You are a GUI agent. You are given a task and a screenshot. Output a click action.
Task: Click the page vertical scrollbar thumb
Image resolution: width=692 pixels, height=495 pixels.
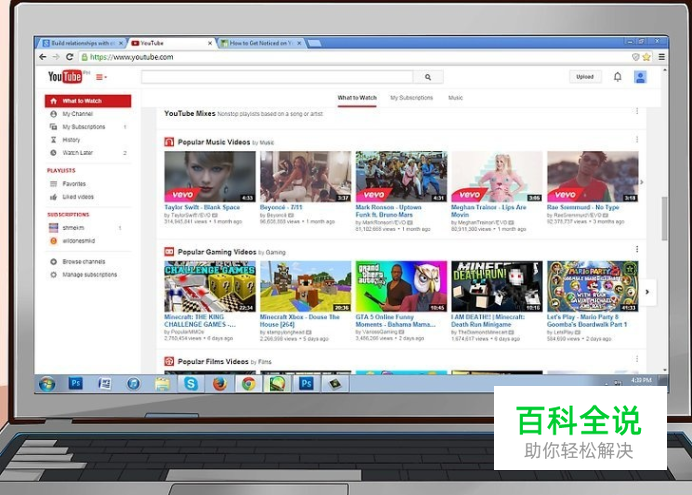click(x=664, y=218)
